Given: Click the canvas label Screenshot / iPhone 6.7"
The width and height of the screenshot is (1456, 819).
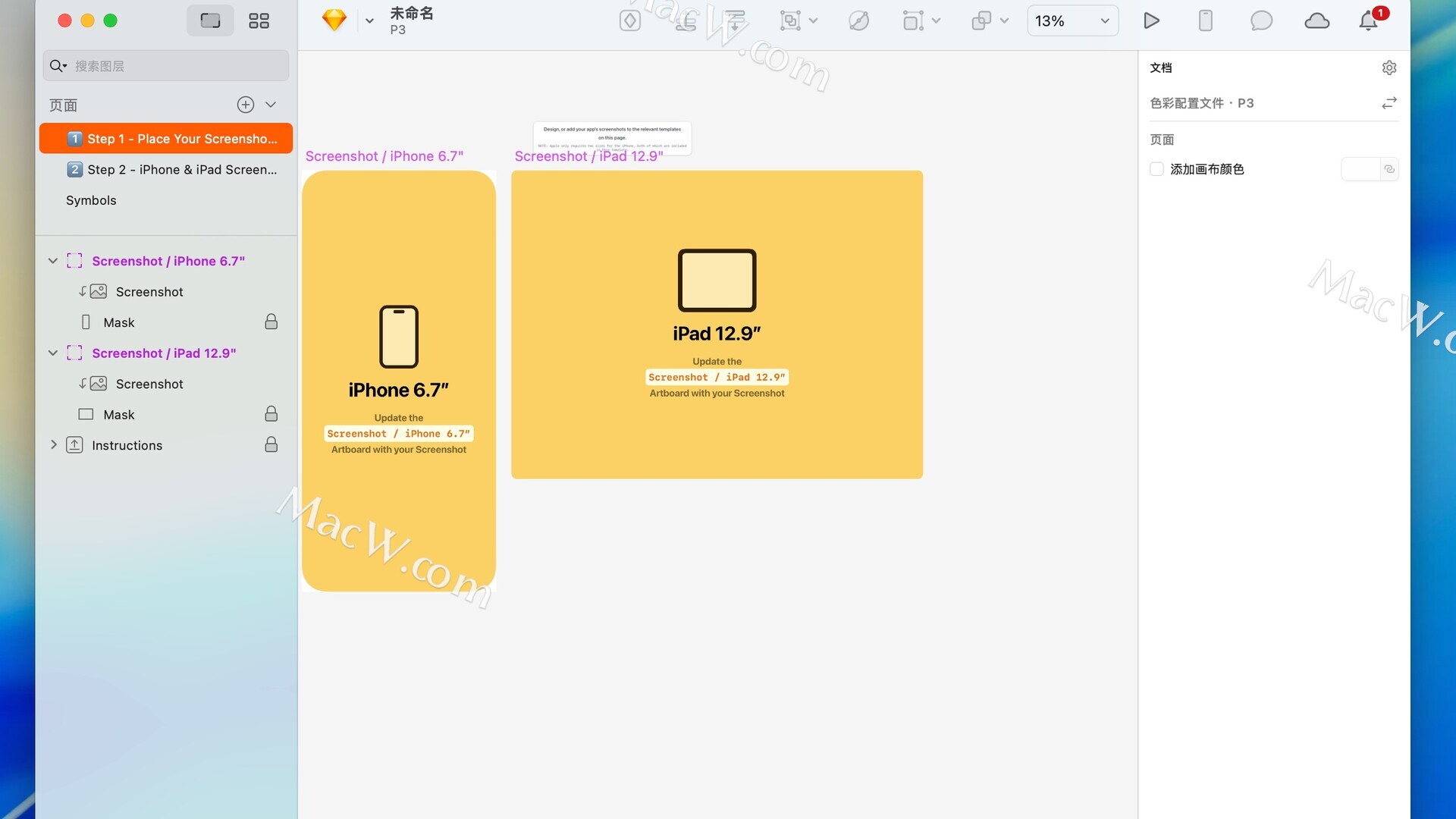Looking at the screenshot, I should pyautogui.click(x=384, y=156).
